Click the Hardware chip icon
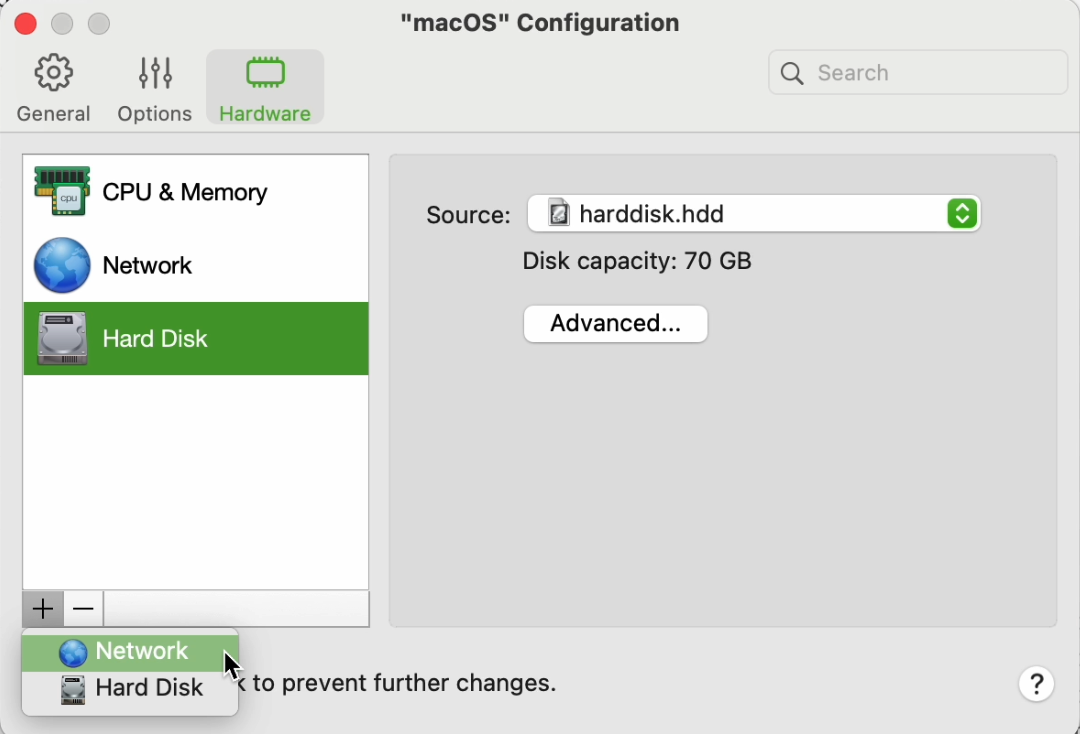 (265, 73)
